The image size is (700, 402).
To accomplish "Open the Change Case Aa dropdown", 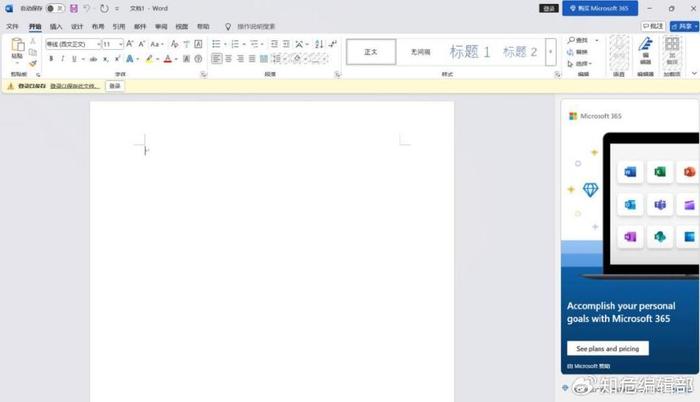I will [157, 44].
